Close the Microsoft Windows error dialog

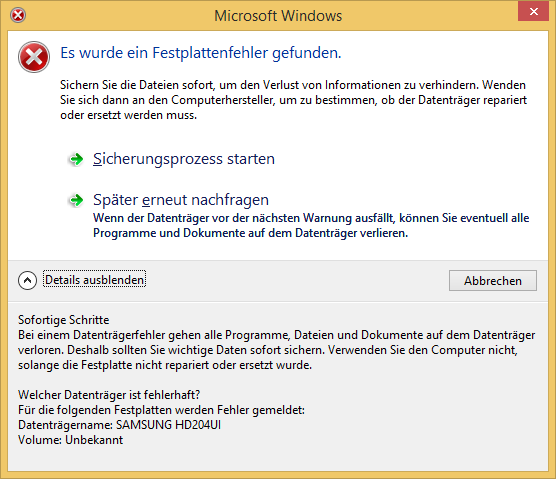coord(533,12)
